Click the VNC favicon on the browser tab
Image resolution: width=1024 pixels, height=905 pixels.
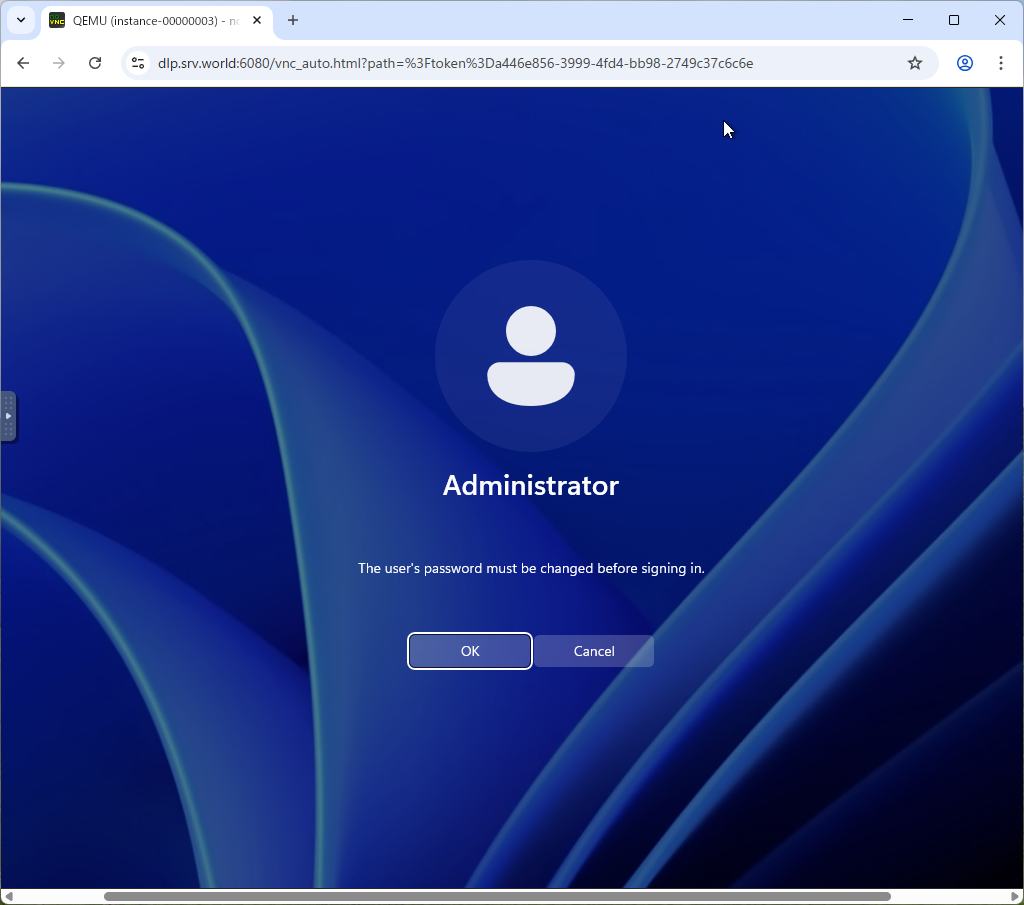point(57,20)
